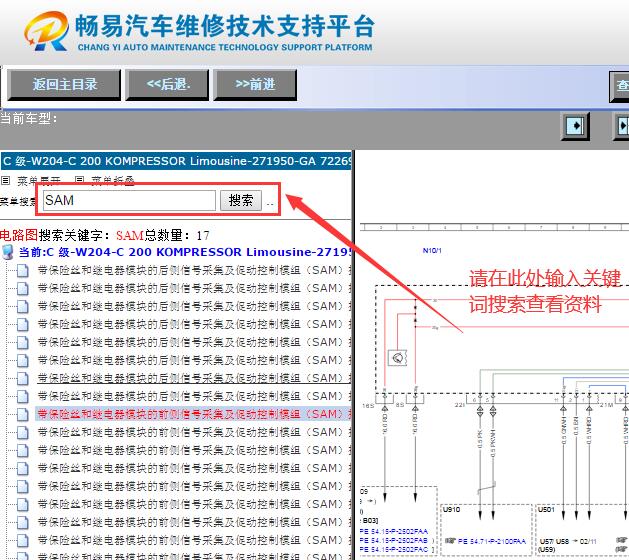Click the (U59) text in the diagram
This screenshot has width=629, height=560.
[x=548, y=550]
